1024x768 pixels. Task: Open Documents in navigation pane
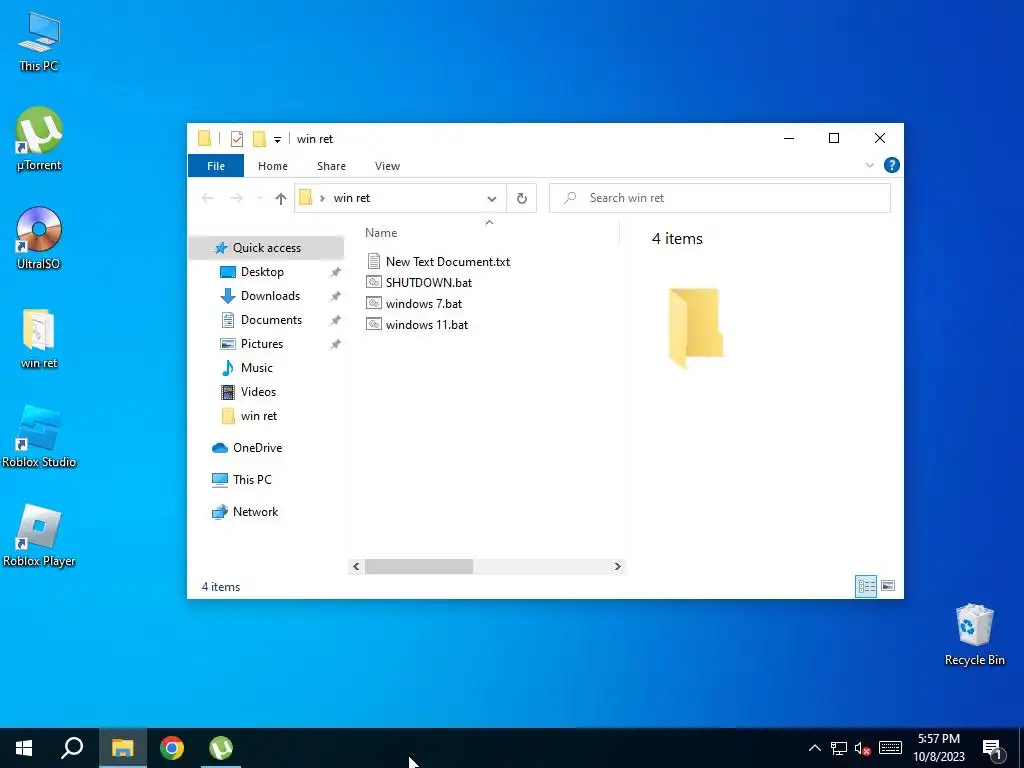(x=271, y=320)
